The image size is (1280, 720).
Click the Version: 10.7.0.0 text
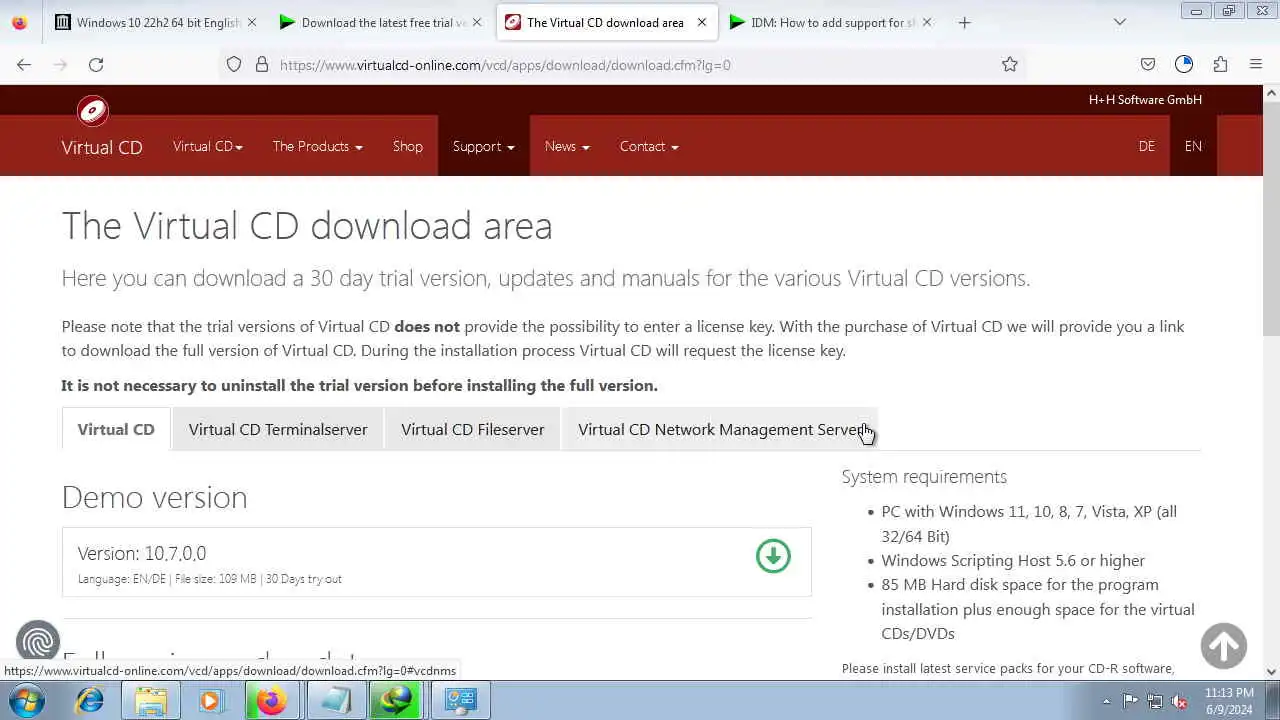tap(142, 553)
